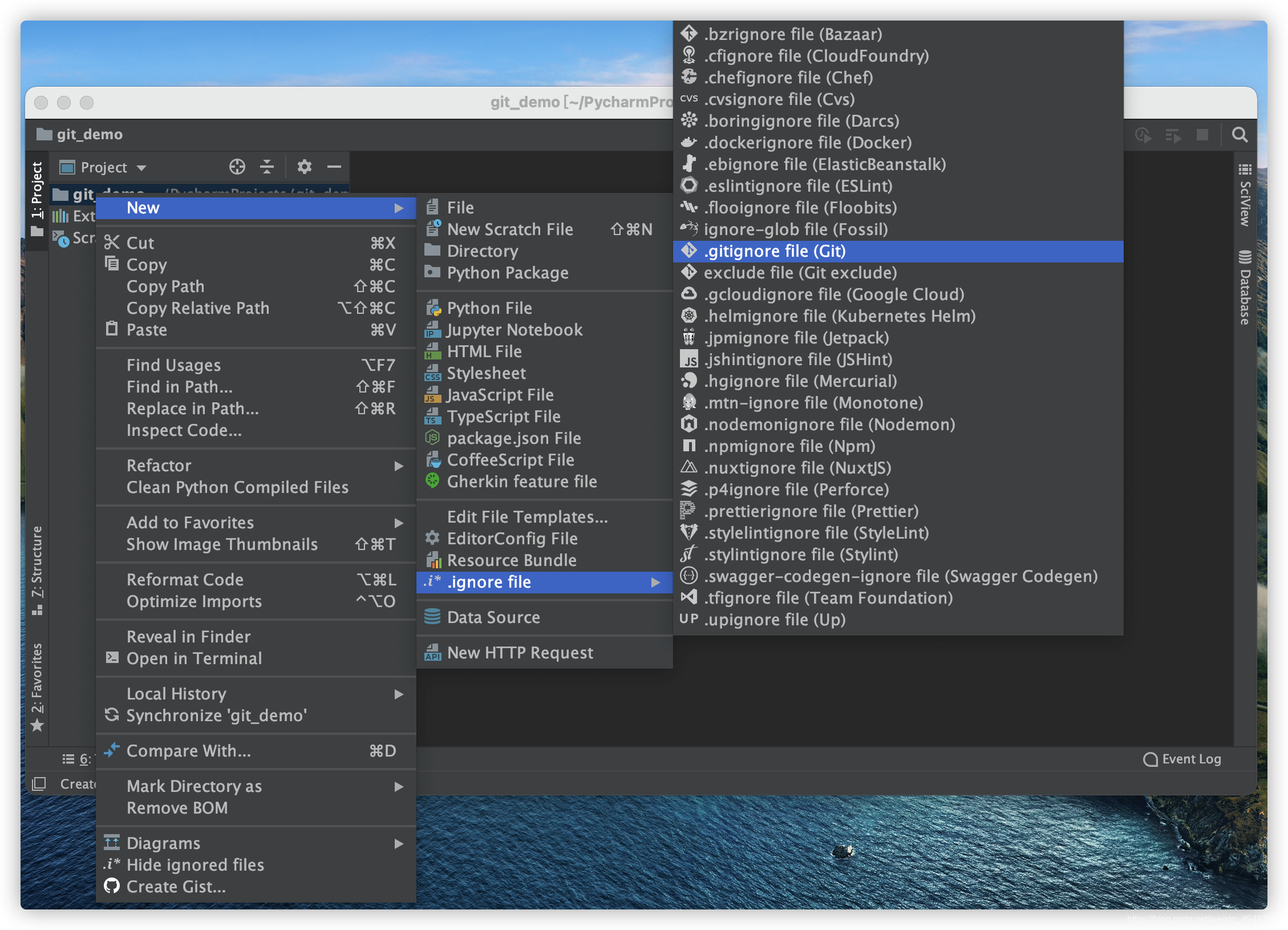Screen dimensions: 1288x930
Task: Expand Mark Directory as submenu arrow
Action: (x=399, y=786)
